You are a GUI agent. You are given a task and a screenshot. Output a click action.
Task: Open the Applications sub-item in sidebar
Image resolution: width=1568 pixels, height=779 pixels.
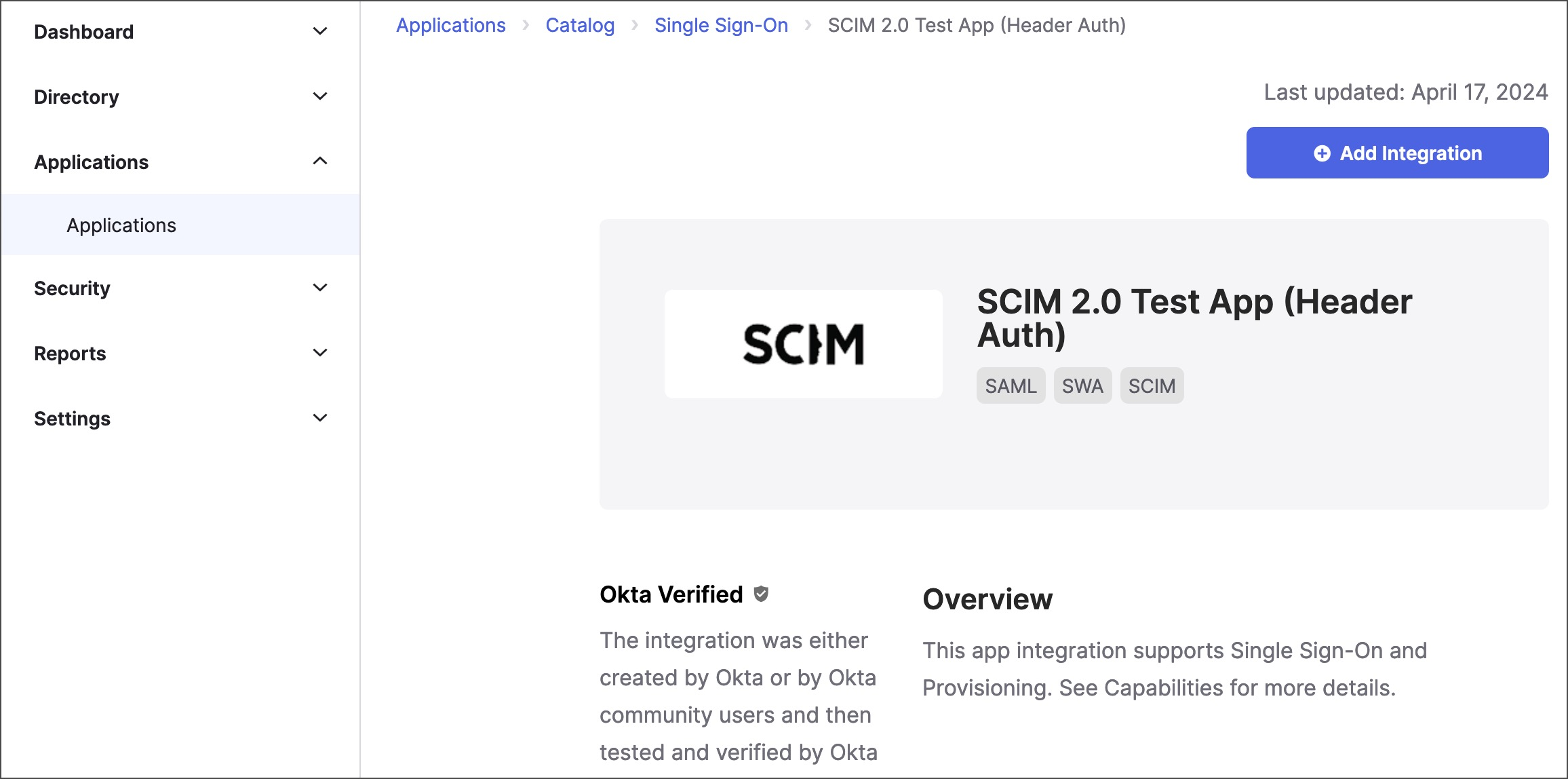click(x=121, y=225)
